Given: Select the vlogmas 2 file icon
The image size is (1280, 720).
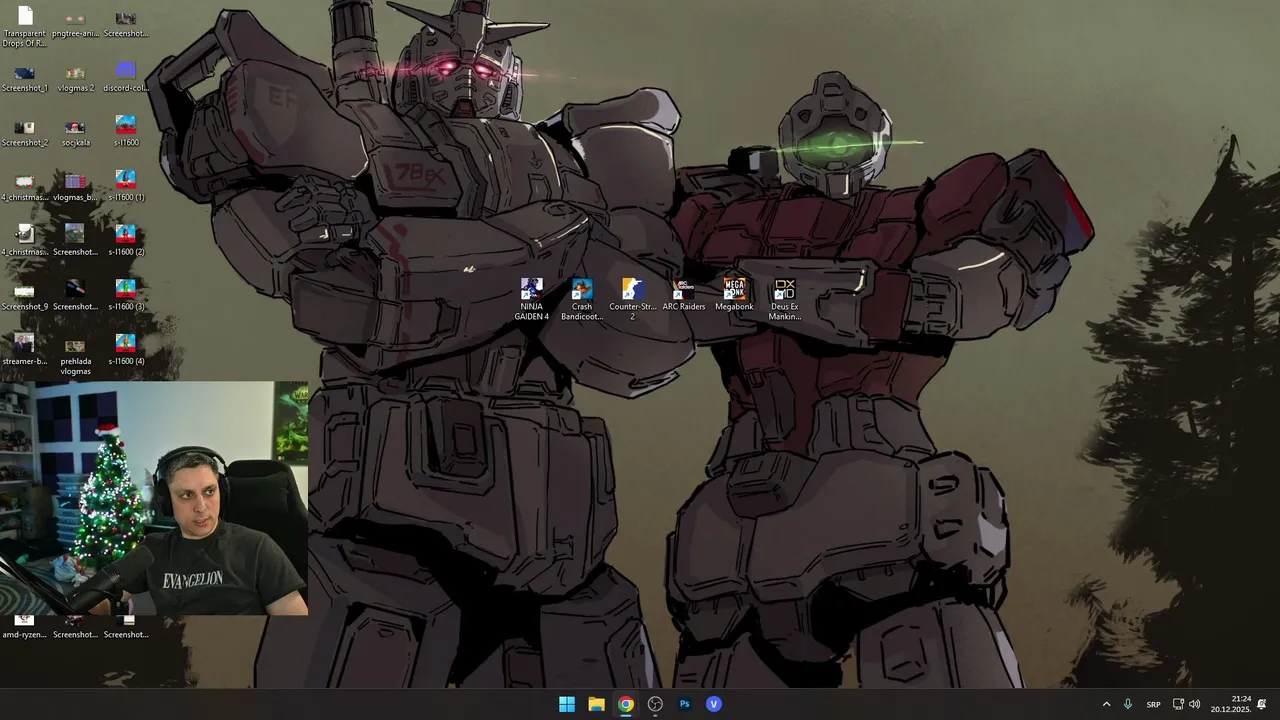Looking at the screenshot, I should click(75, 77).
